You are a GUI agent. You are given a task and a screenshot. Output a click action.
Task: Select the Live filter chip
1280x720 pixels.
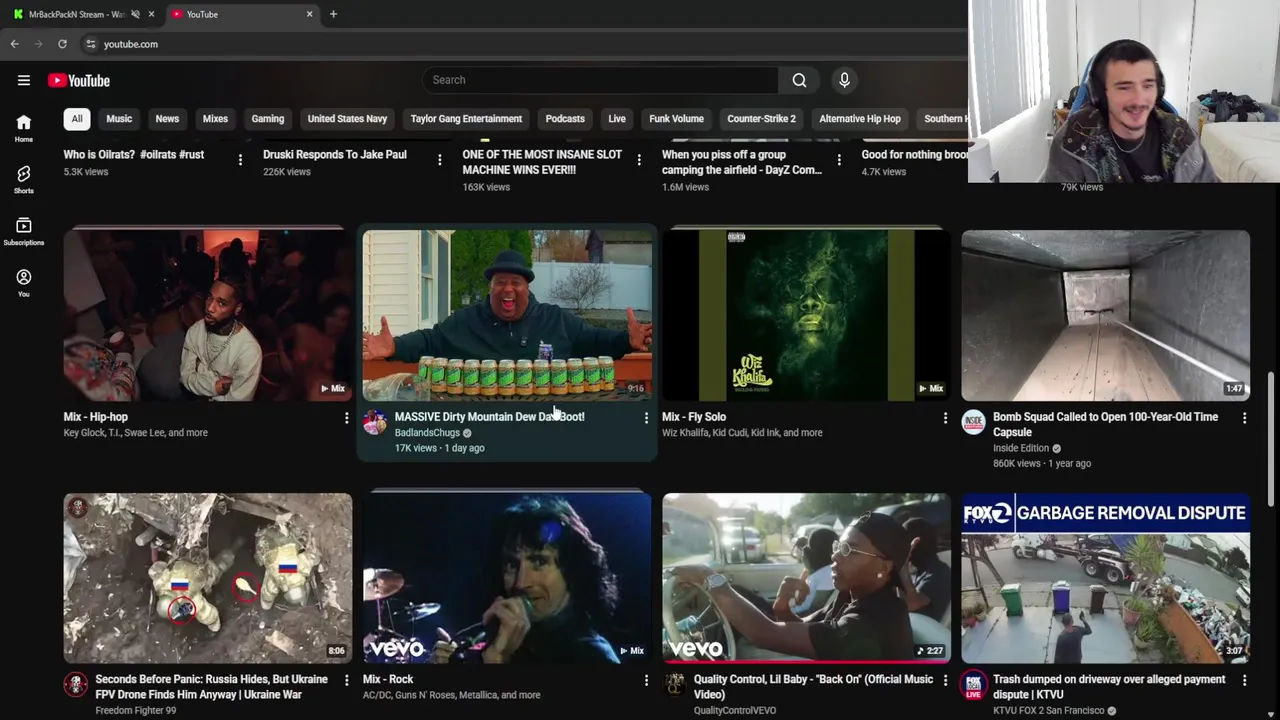pyautogui.click(x=617, y=119)
